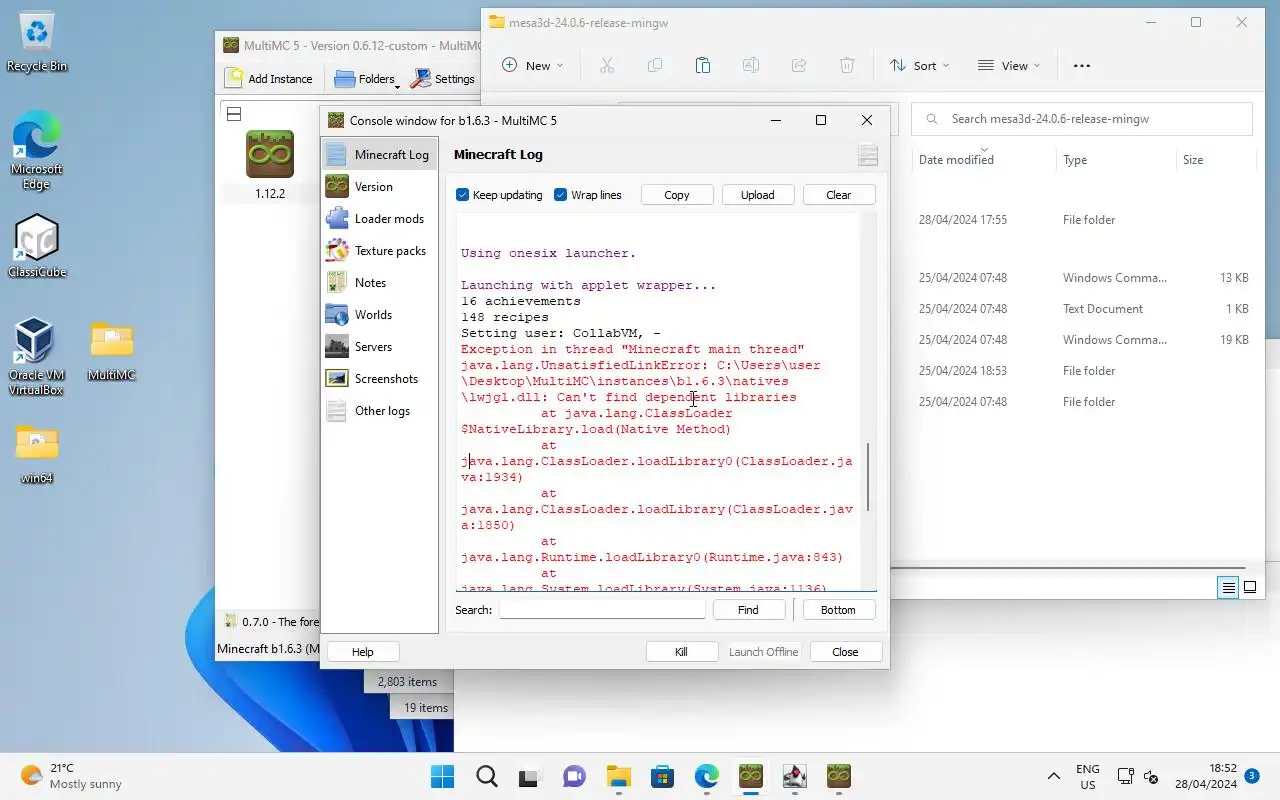Open the New dropdown in Explorer
Image resolution: width=1280 pixels, height=800 pixels.
coord(533,66)
